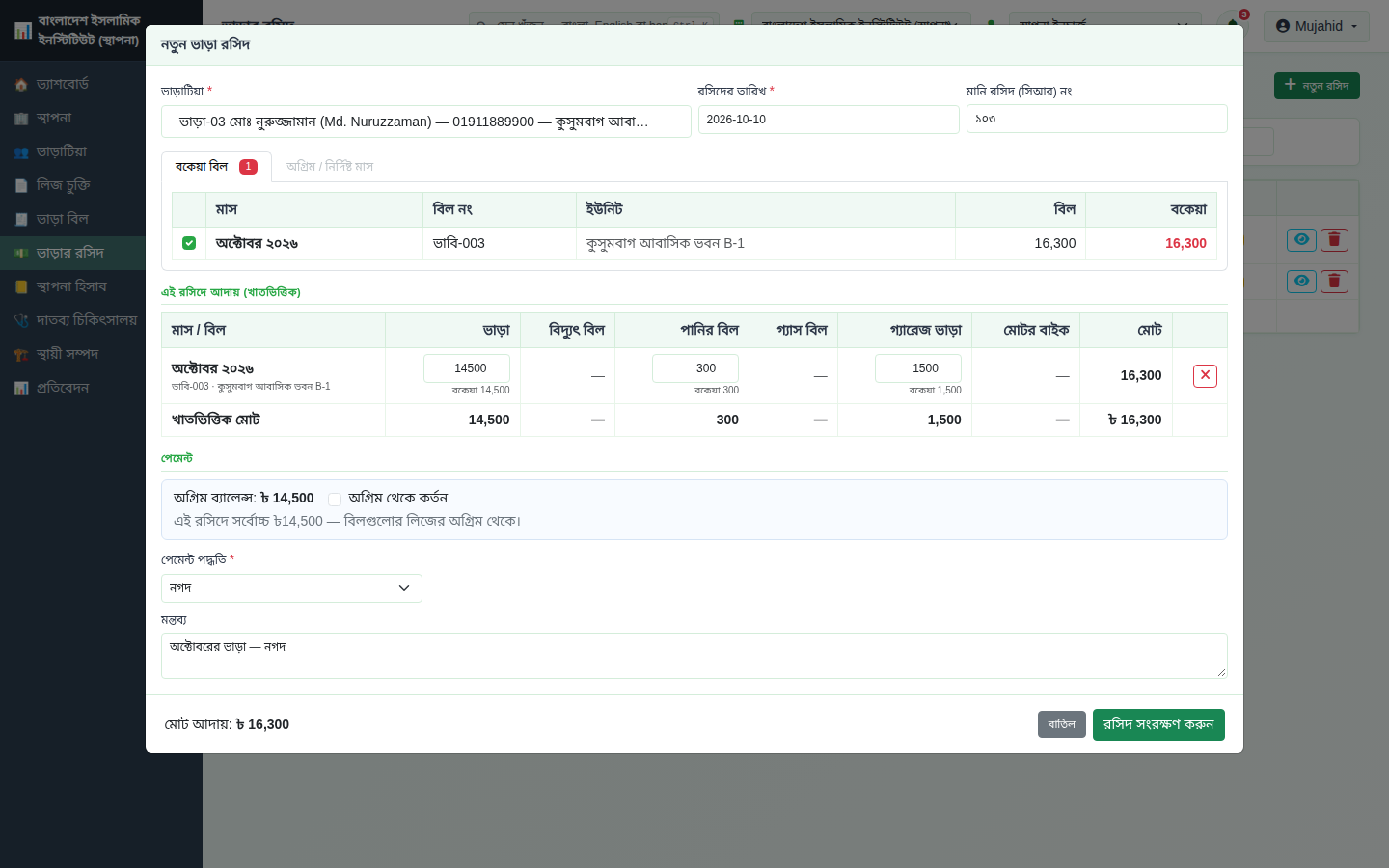Remove the অক্টোবর ২০২৬ row with red X
Viewport: 1389px width, 868px height.
pyautogui.click(x=1205, y=375)
